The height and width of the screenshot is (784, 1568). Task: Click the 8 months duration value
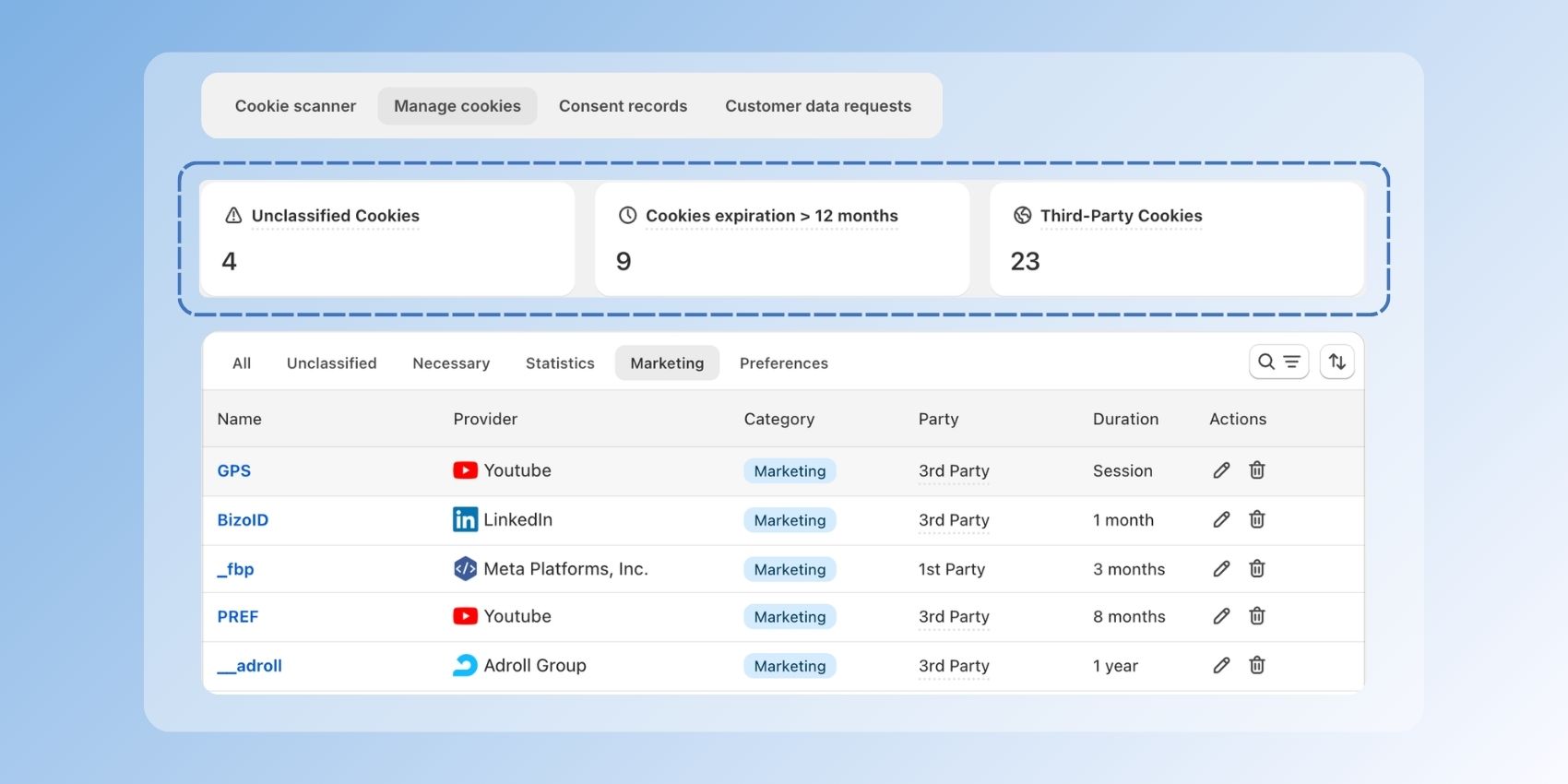(x=1129, y=616)
